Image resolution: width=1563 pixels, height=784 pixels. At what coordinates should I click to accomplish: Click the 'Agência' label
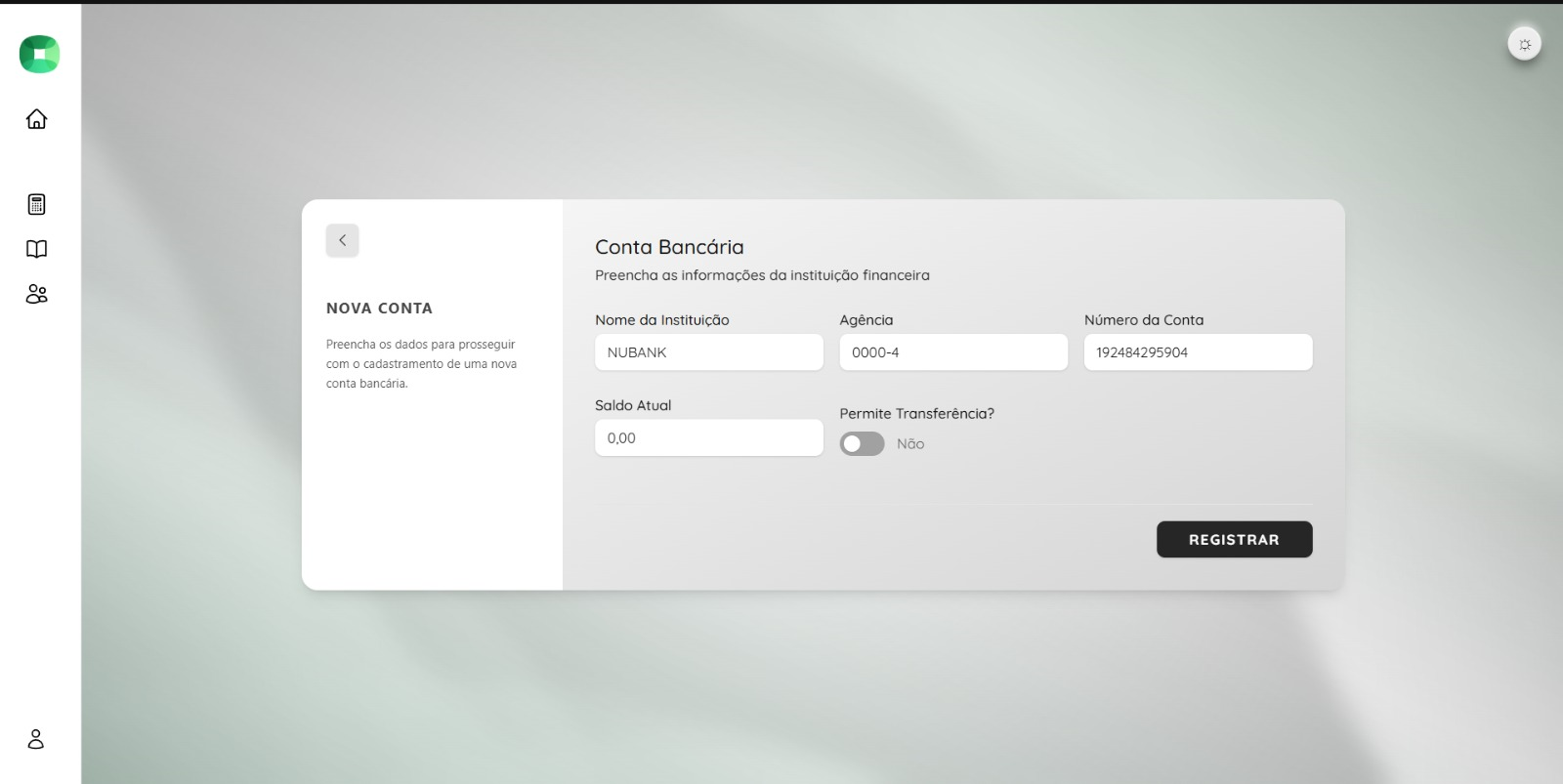[x=866, y=320]
